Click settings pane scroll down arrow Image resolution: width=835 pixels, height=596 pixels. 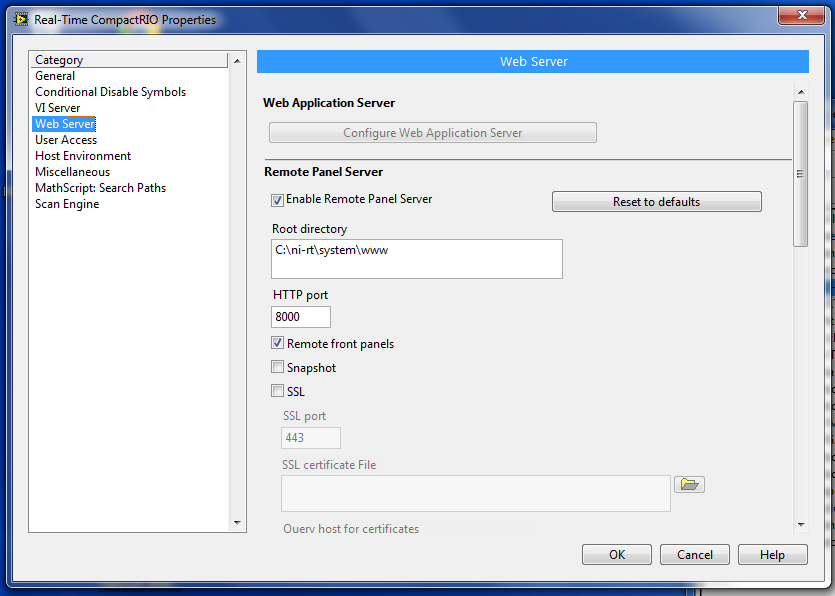coord(801,525)
